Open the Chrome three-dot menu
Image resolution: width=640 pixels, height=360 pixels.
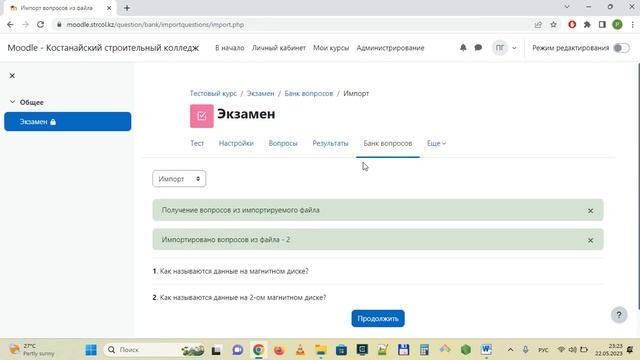click(632, 24)
